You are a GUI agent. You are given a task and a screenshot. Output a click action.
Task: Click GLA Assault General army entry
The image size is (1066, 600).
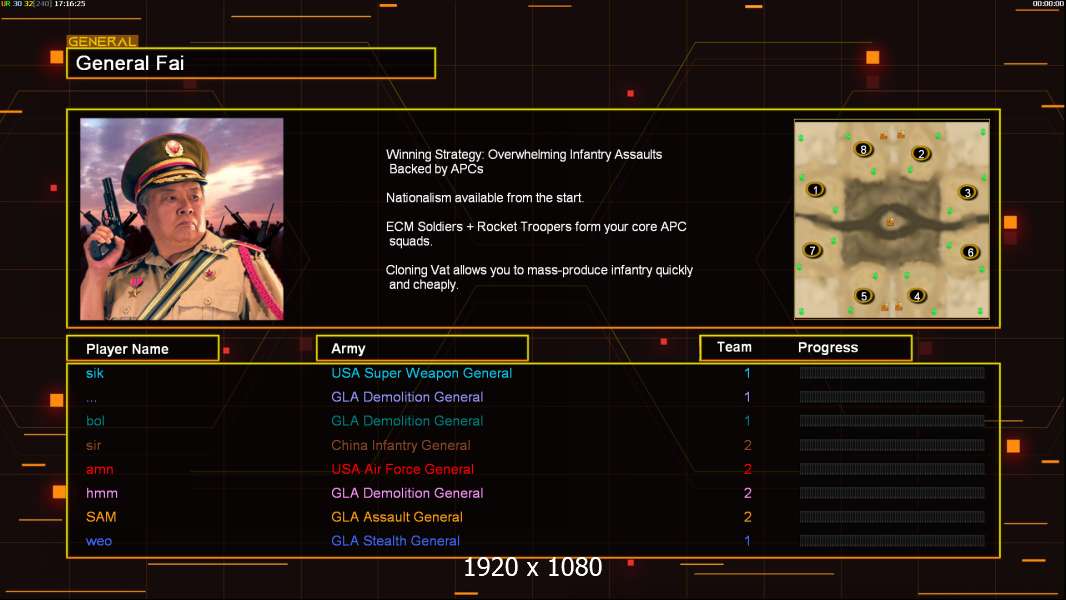397,517
